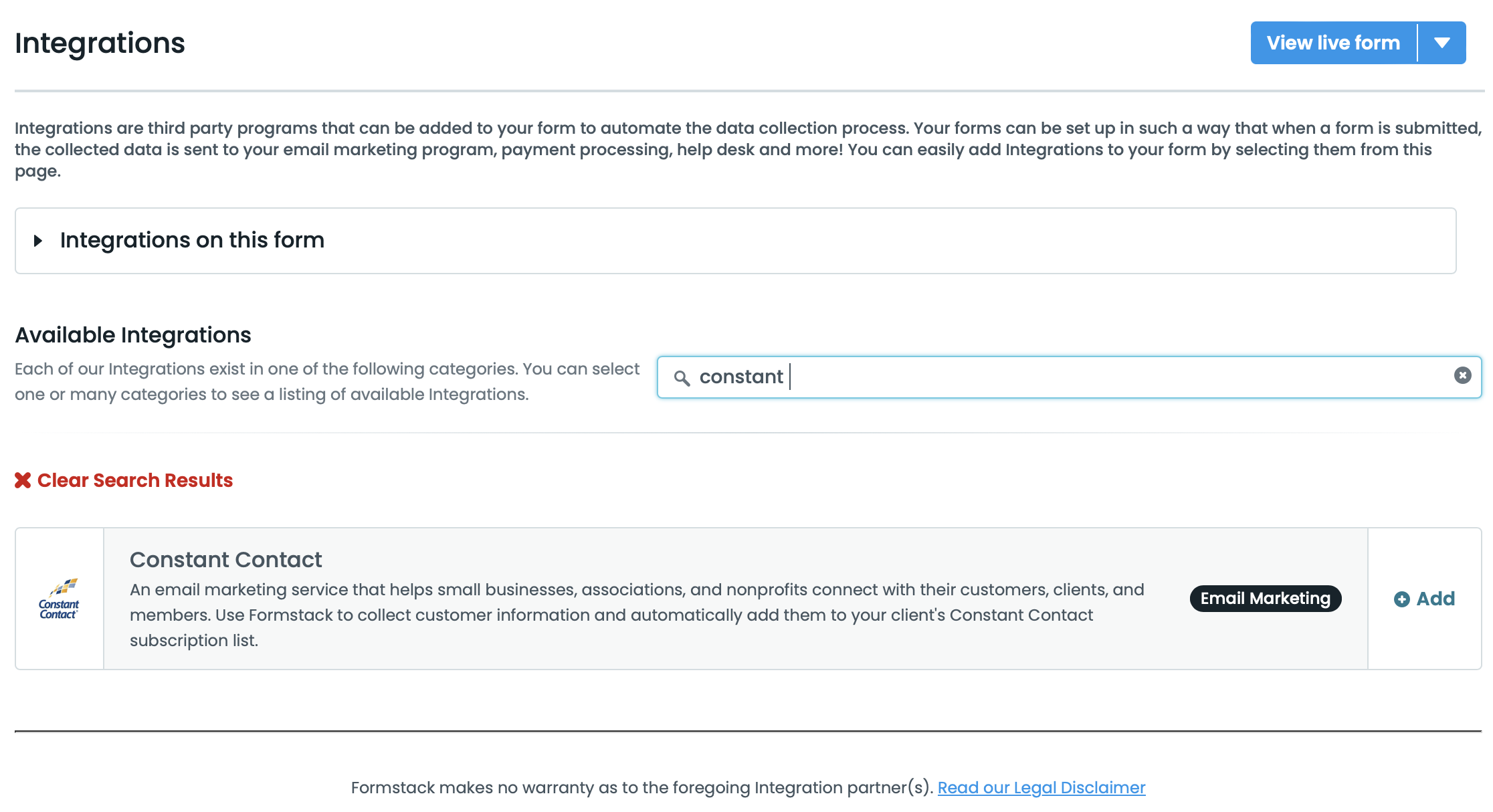
Task: Click the Formstack warranty notice text
Action: point(641,787)
